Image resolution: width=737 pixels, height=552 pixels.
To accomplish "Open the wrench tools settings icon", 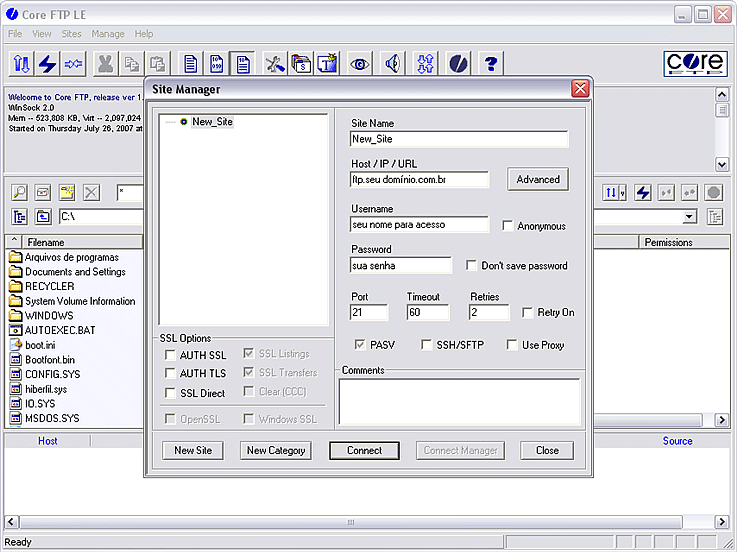I will click(275, 63).
